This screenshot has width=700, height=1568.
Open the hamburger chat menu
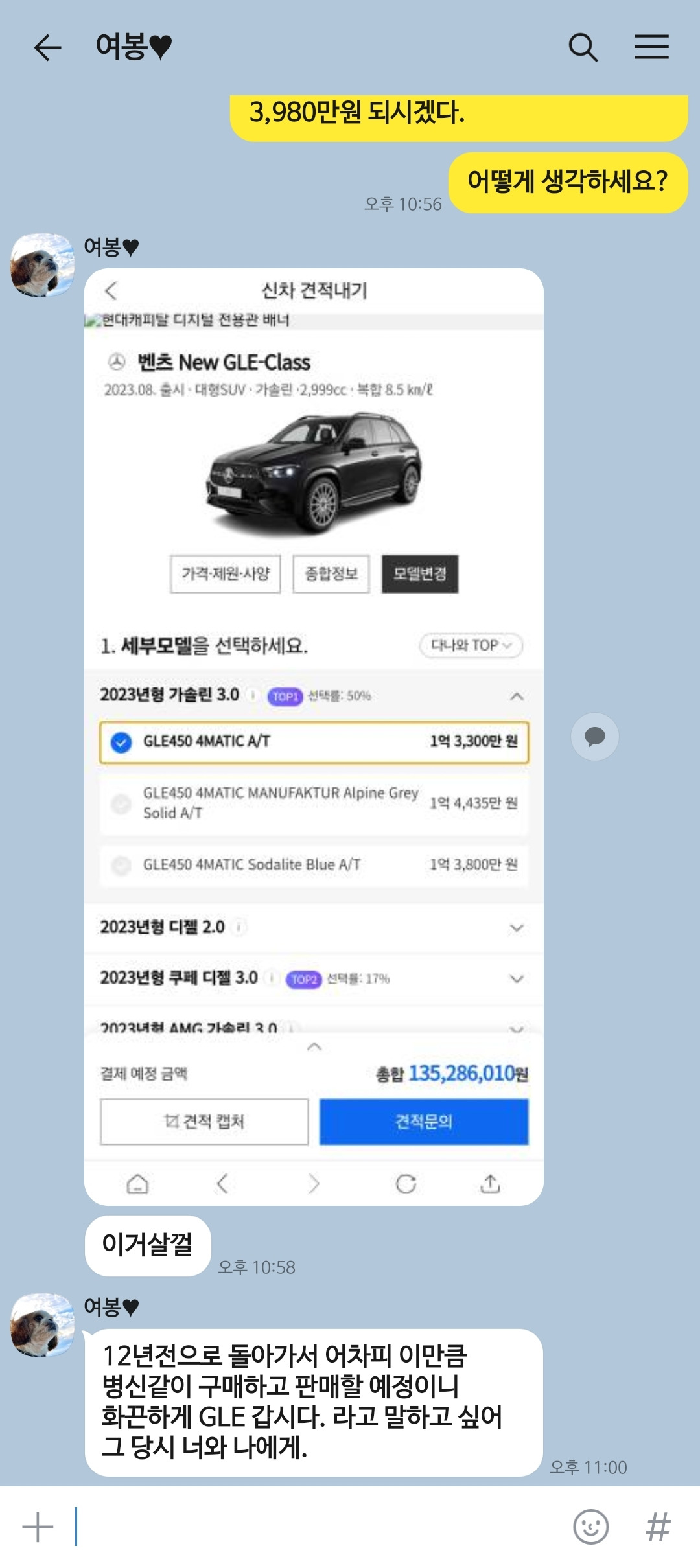pos(651,47)
